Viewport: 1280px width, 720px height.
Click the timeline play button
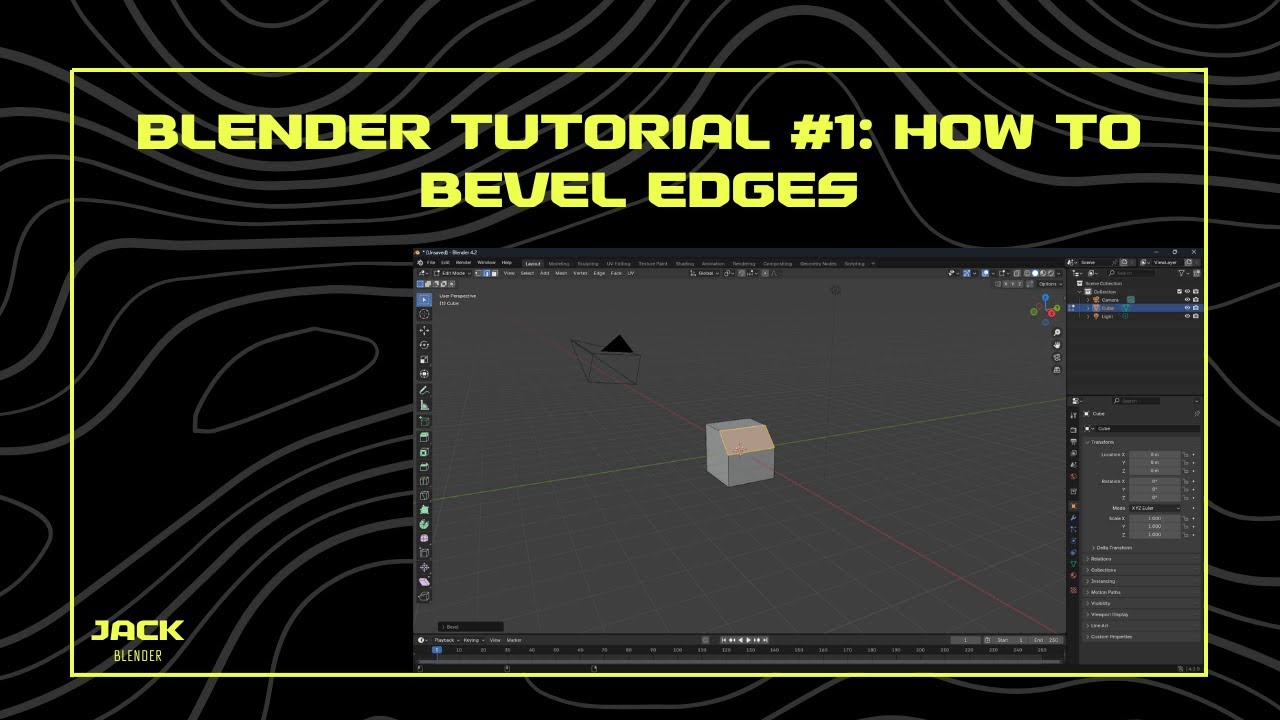tap(748, 640)
